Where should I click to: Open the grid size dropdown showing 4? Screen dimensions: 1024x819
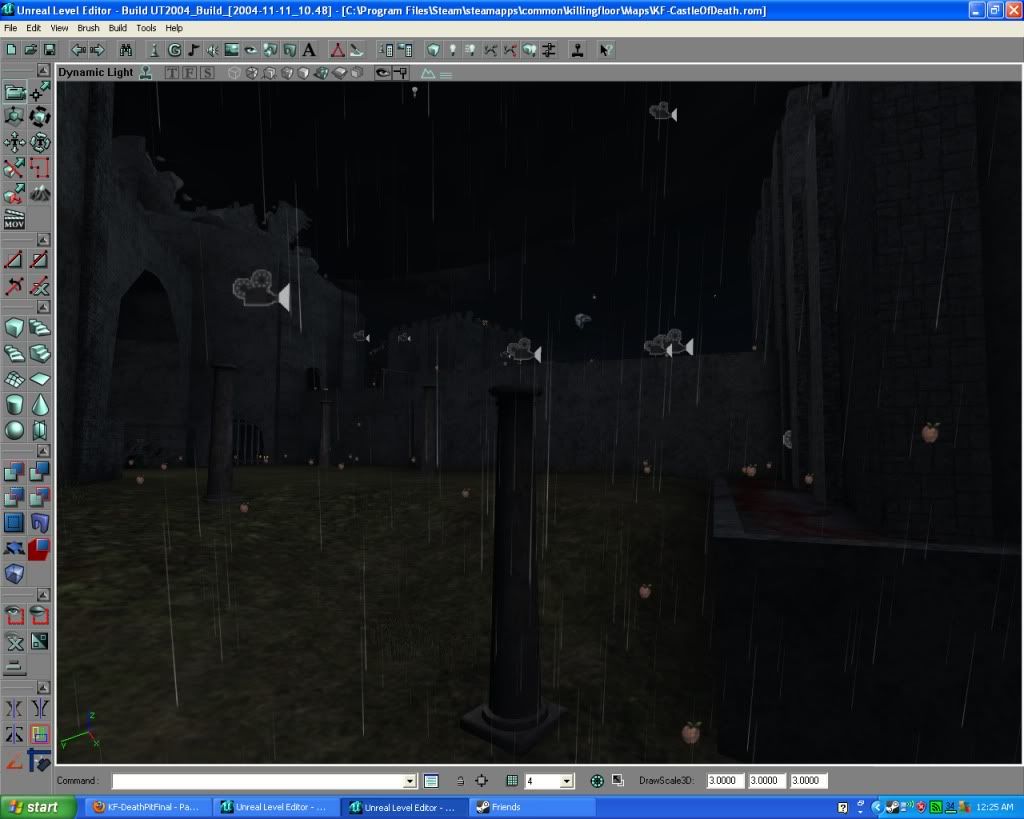point(567,781)
